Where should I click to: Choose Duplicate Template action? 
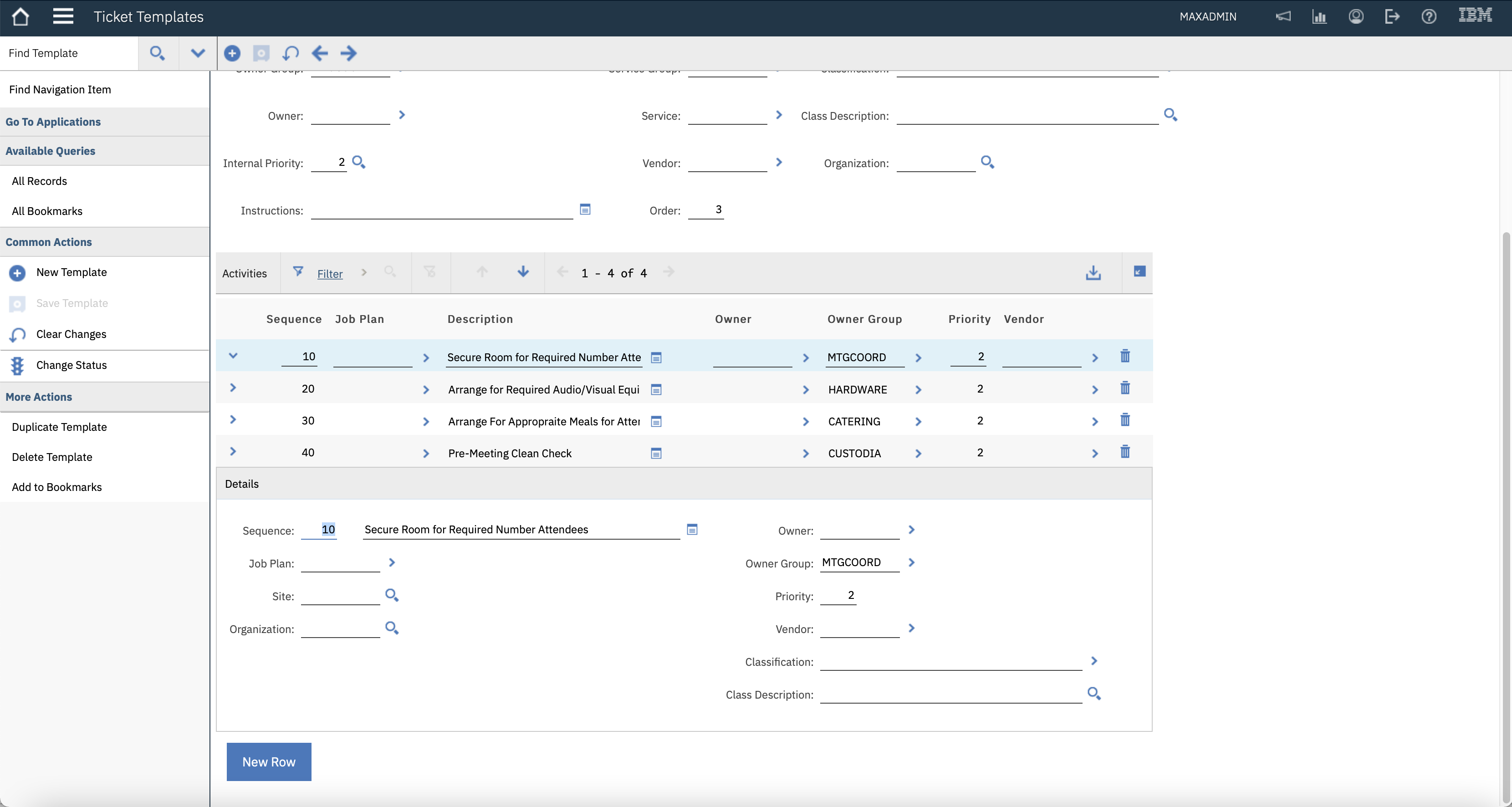(59, 427)
